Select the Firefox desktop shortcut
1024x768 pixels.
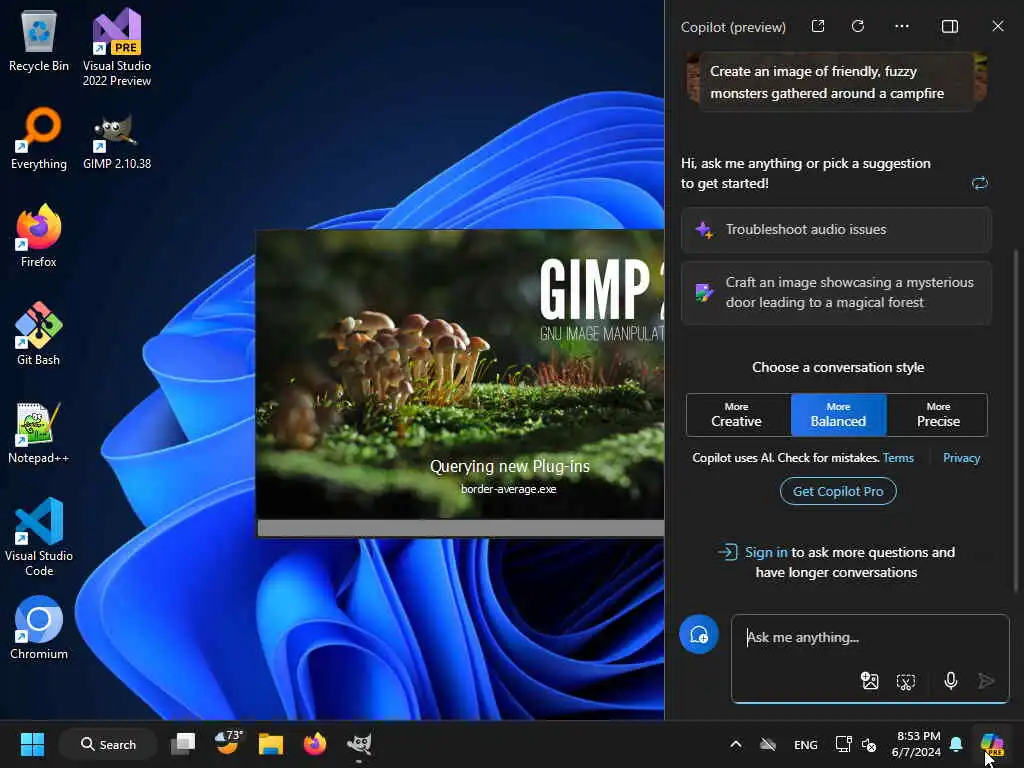39,236
